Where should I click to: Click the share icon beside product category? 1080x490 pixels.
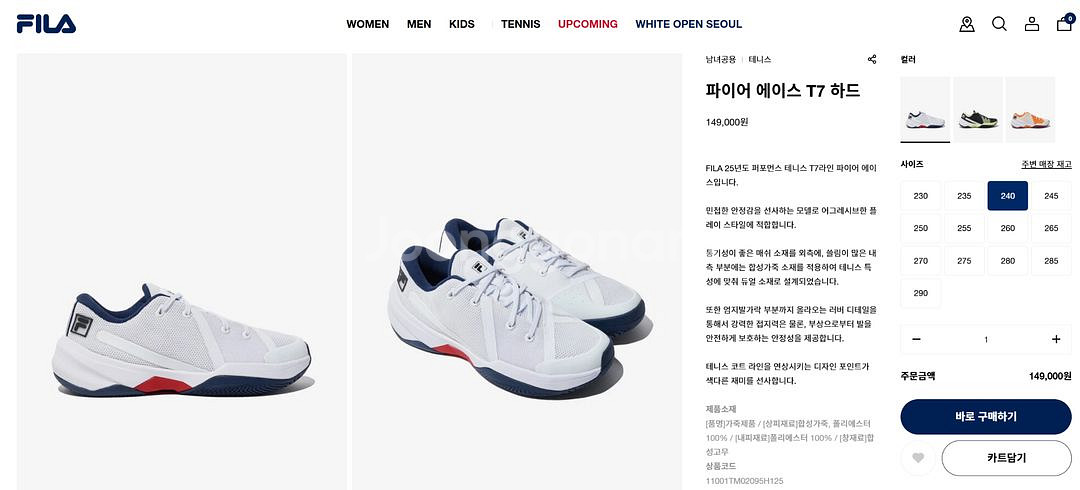[872, 59]
